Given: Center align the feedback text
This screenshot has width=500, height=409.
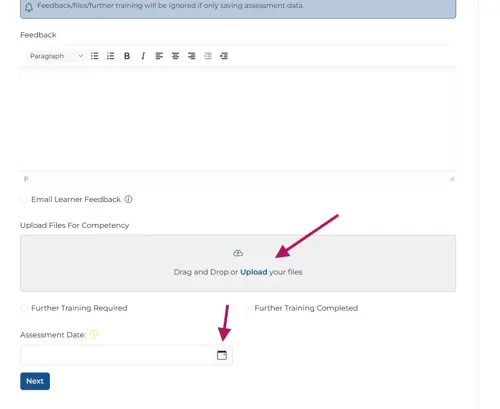Looking at the screenshot, I should (175, 56).
